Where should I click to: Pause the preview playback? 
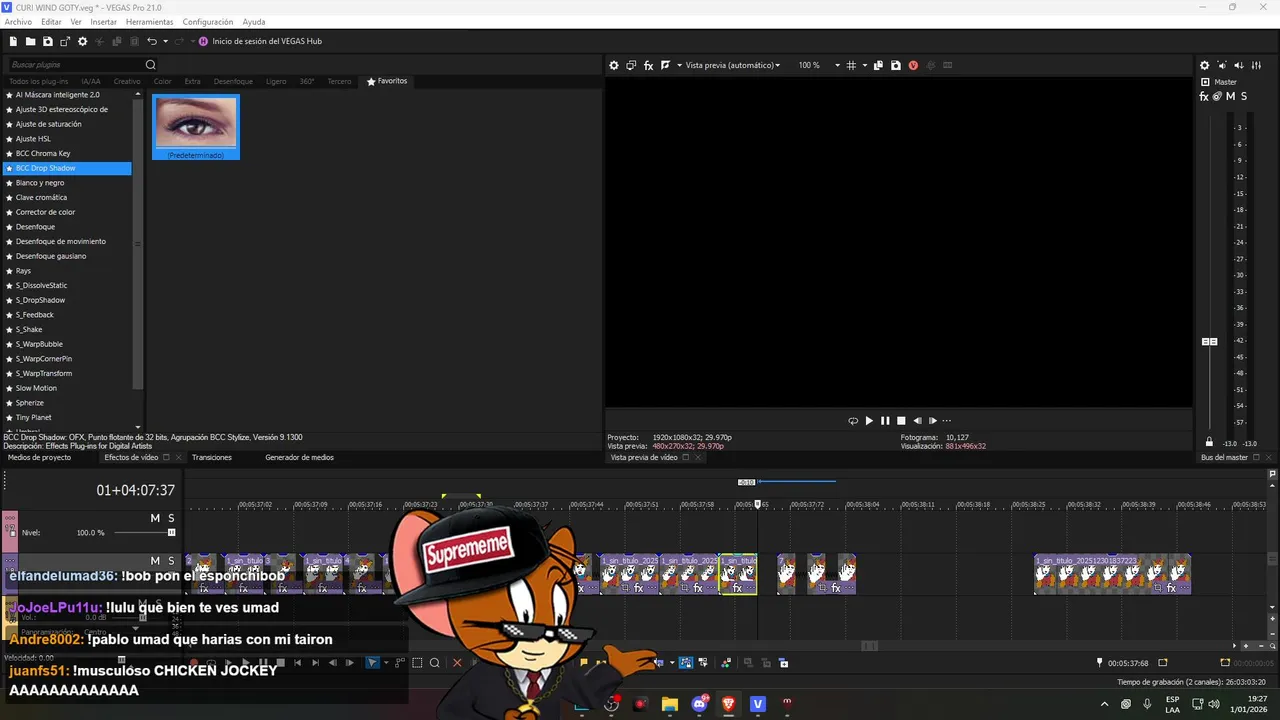(885, 421)
